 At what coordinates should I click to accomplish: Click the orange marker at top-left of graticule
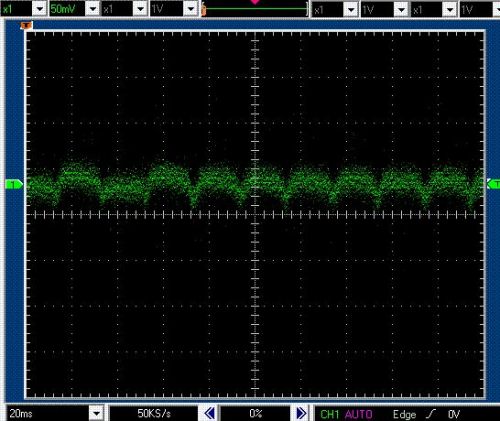pos(26,25)
